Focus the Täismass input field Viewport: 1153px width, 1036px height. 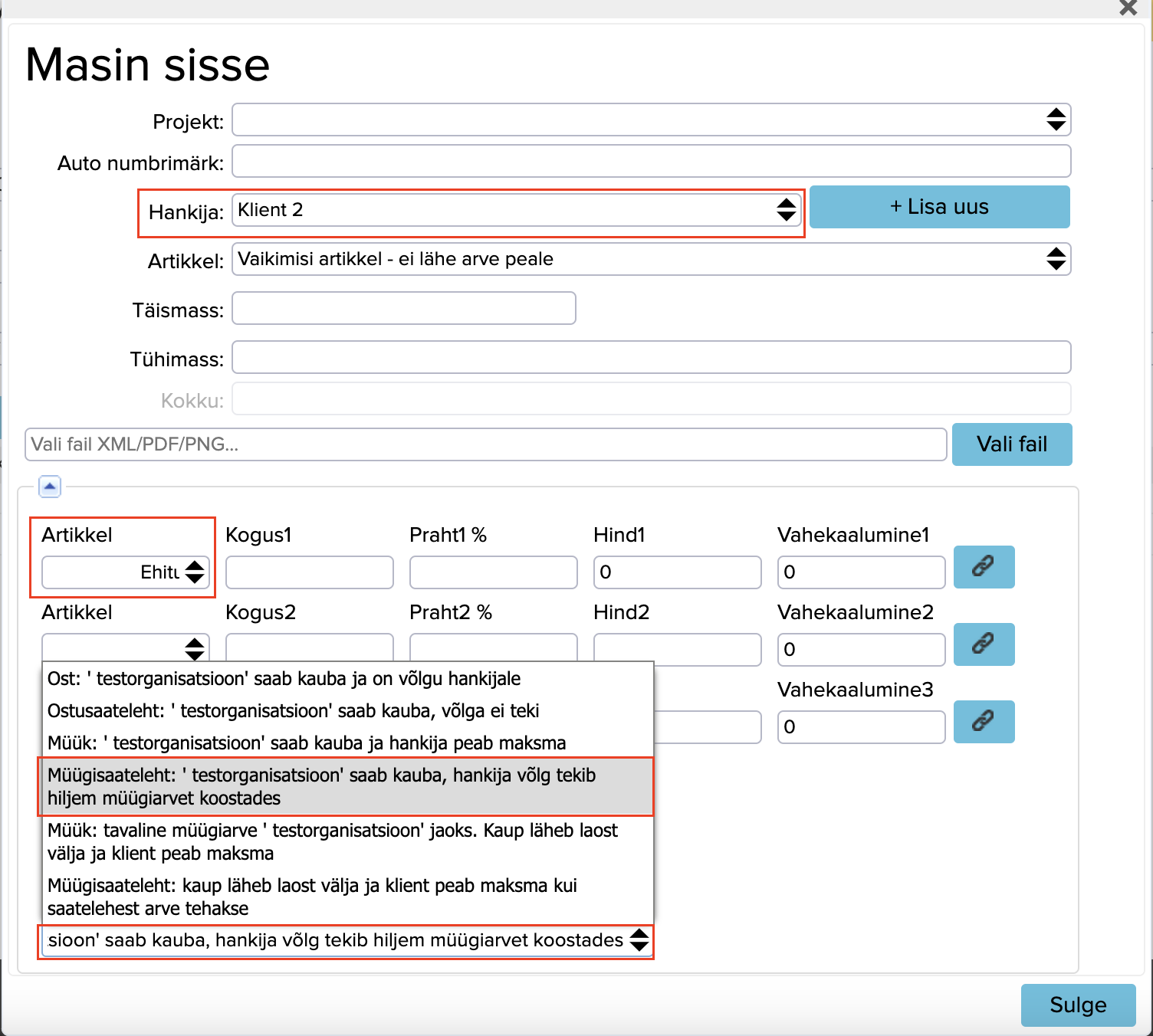(x=403, y=309)
